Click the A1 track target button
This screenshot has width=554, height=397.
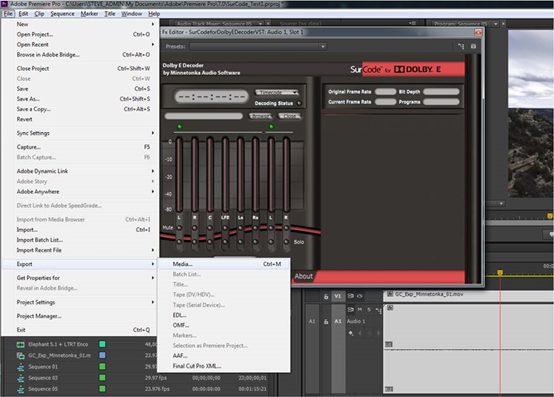[338, 321]
